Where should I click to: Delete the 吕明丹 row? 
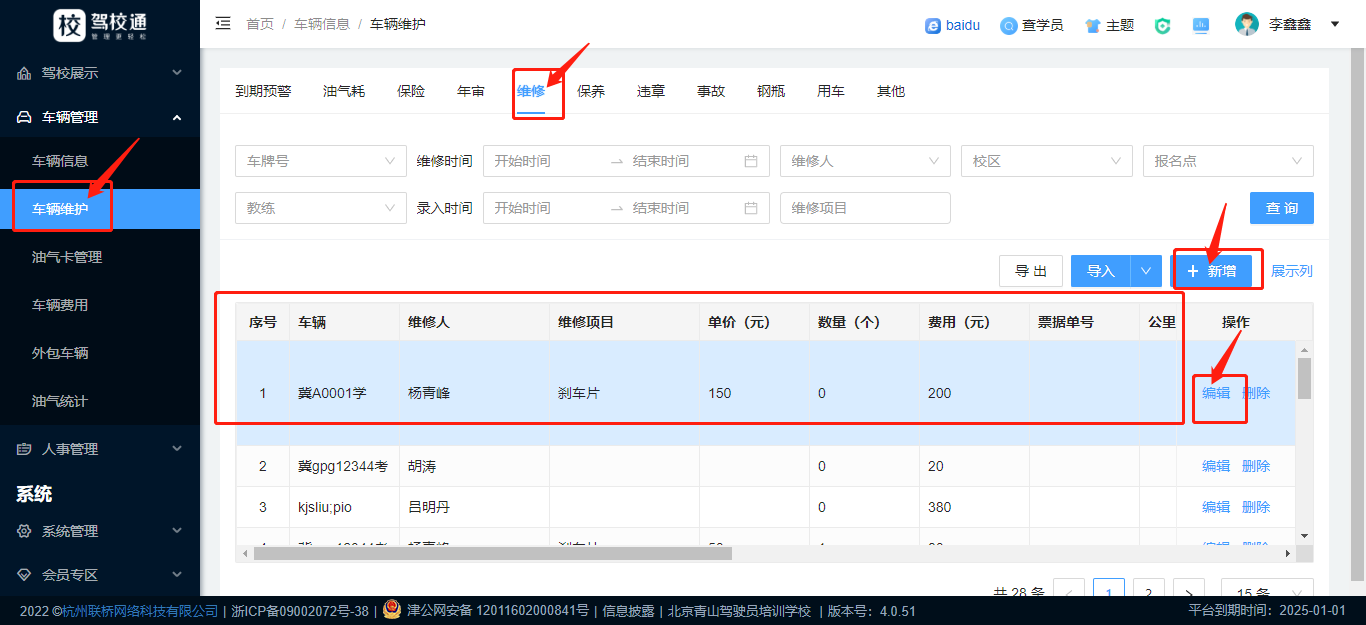pos(1256,507)
